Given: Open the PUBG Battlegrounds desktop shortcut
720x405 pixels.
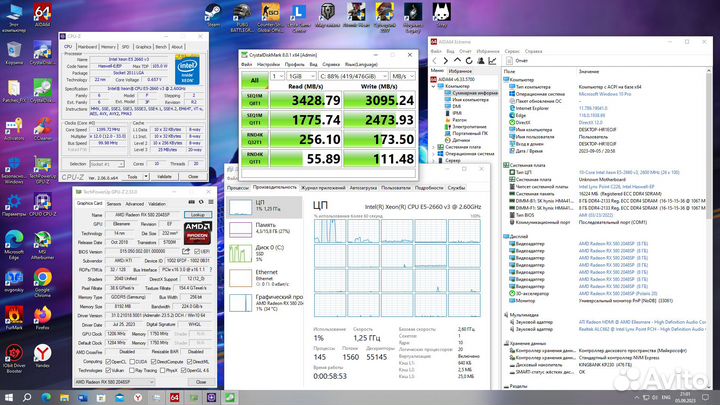Looking at the screenshot, I should [x=242, y=17].
